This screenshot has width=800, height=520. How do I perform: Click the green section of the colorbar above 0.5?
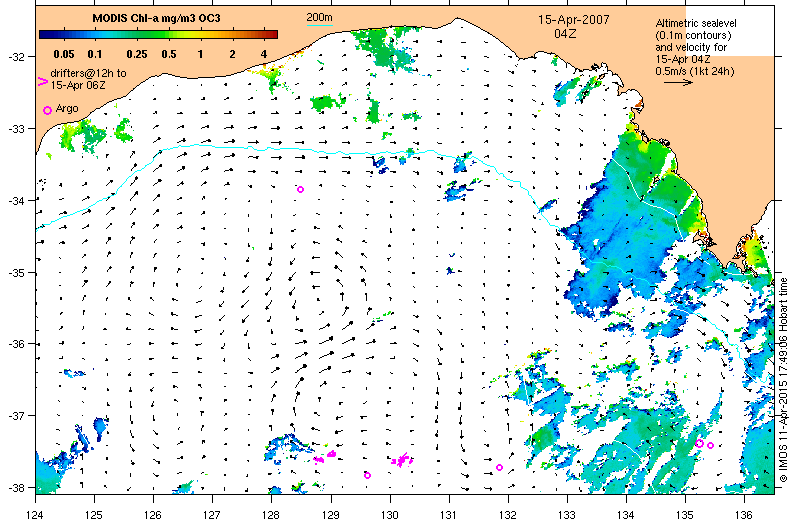coord(168,35)
